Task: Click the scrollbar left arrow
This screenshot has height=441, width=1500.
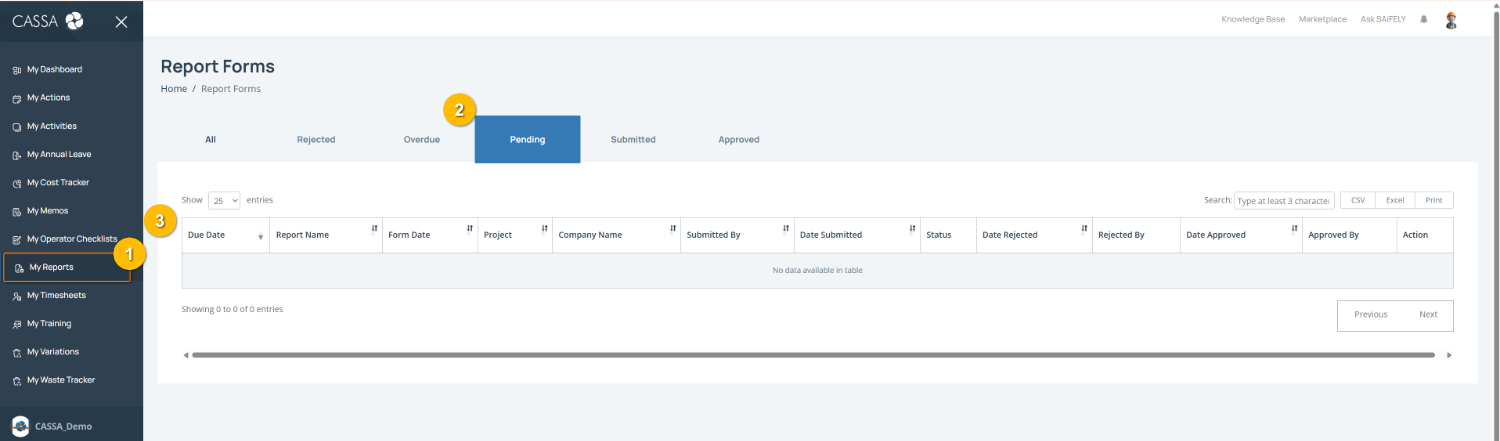Action: pyautogui.click(x=185, y=355)
